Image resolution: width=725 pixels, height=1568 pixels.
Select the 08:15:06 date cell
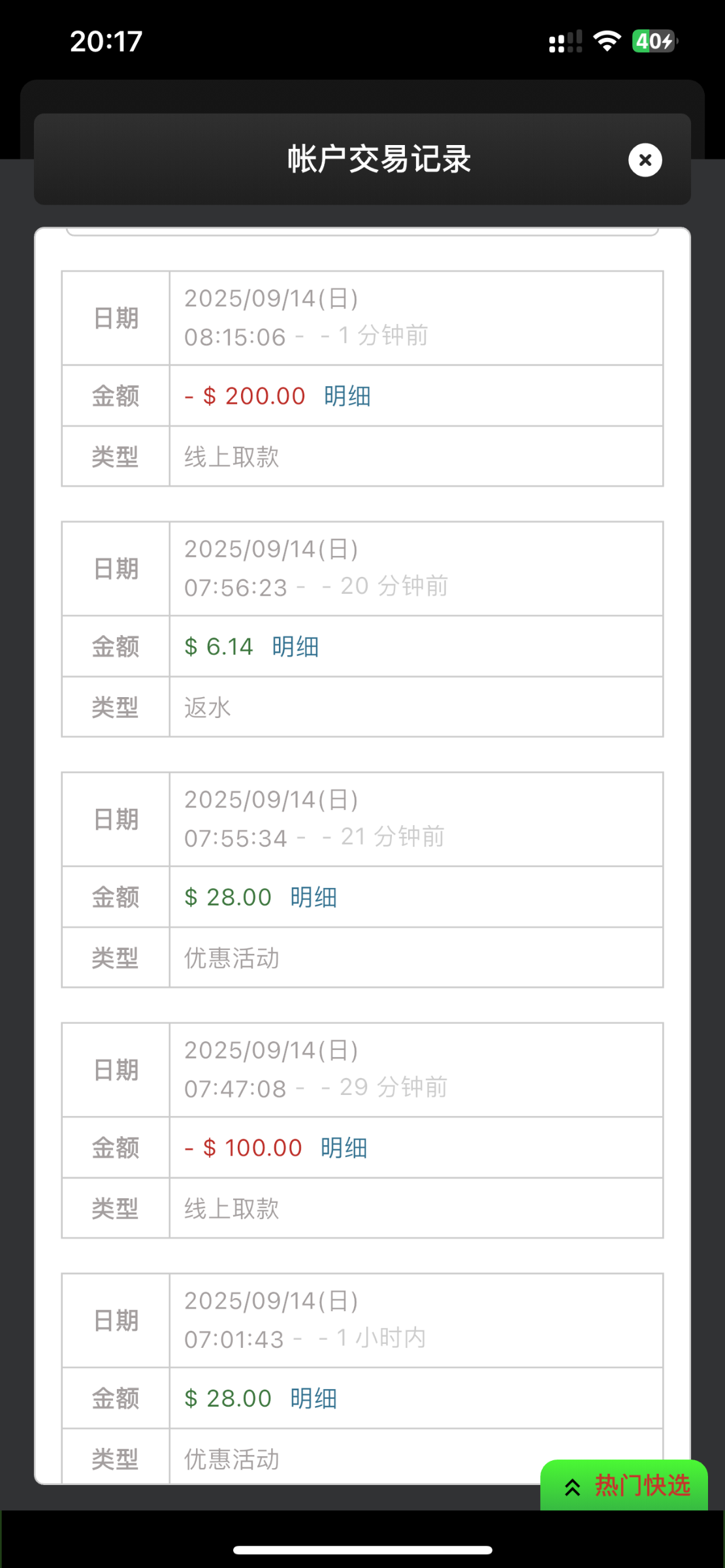pos(415,318)
